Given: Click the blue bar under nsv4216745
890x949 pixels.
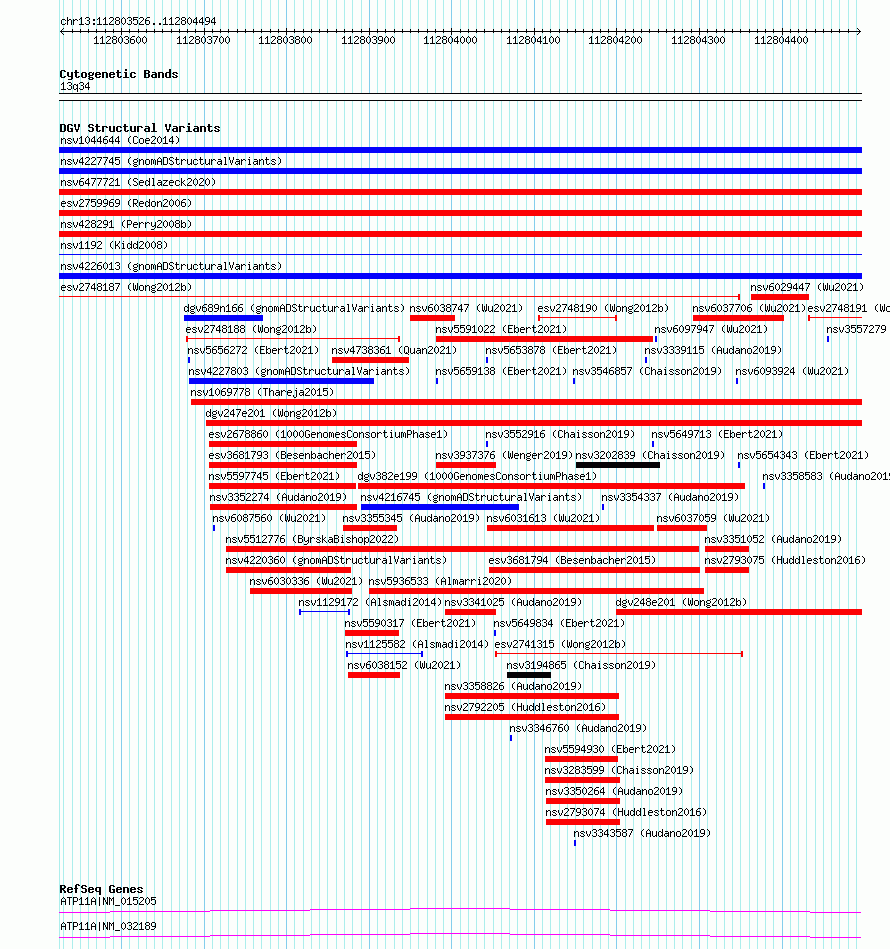Looking at the screenshot, I should (440, 507).
